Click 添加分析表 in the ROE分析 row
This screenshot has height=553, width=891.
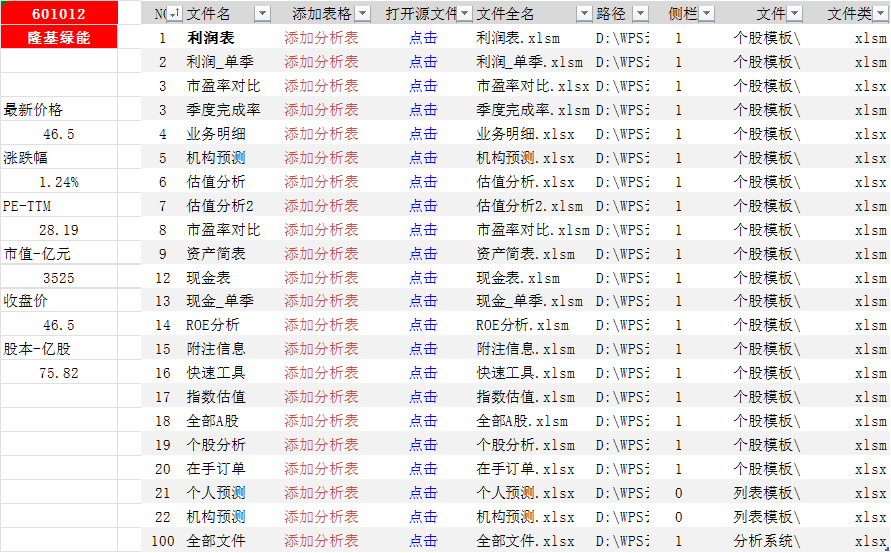[x=321, y=325]
